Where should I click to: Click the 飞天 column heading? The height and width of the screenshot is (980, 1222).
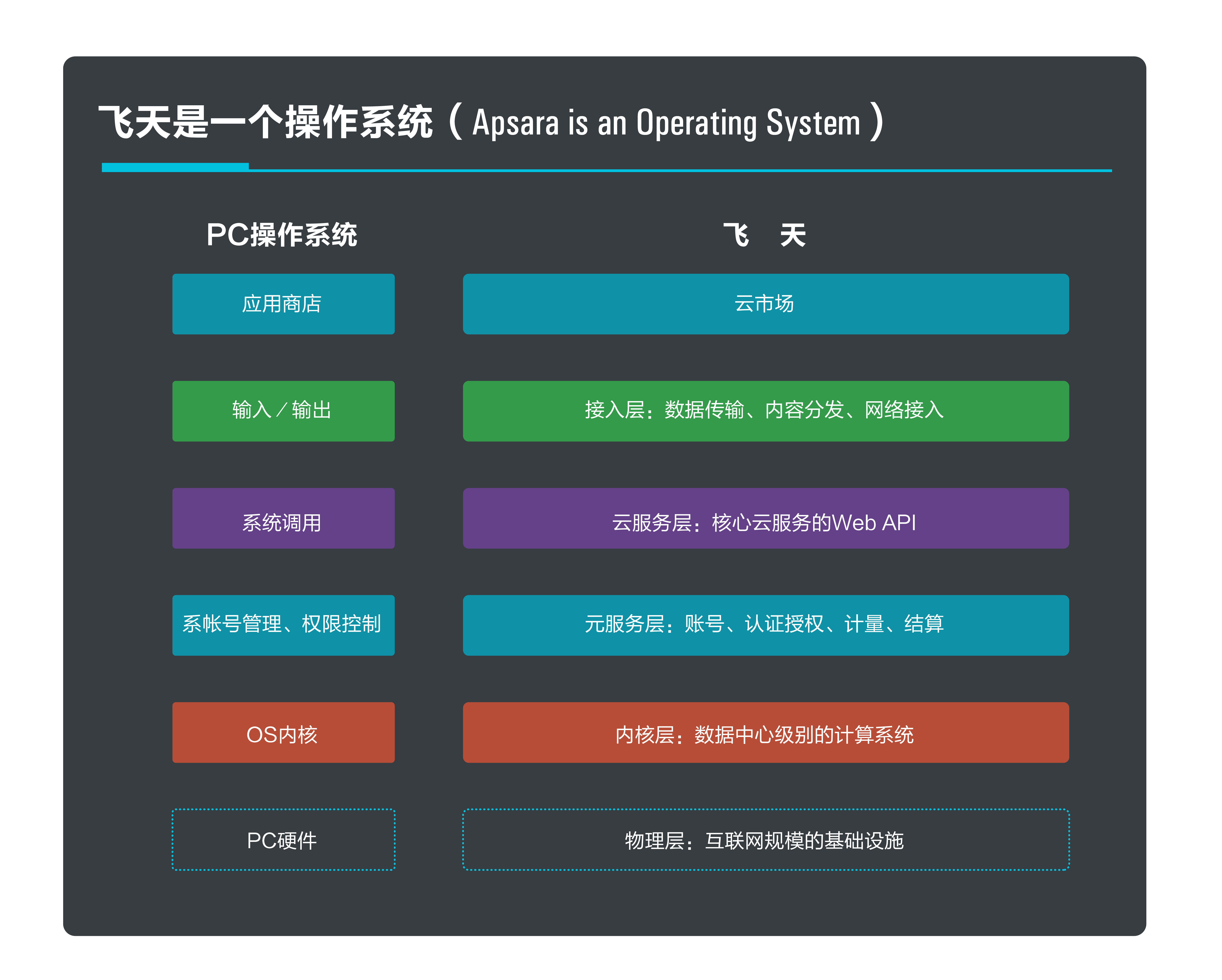tap(764, 235)
